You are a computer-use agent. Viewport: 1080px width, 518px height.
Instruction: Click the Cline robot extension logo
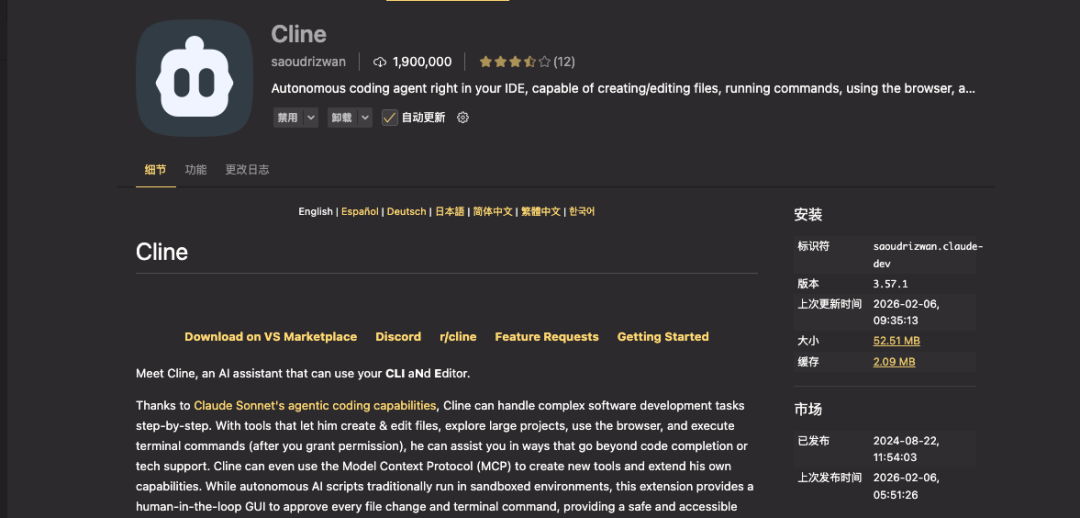[194, 78]
